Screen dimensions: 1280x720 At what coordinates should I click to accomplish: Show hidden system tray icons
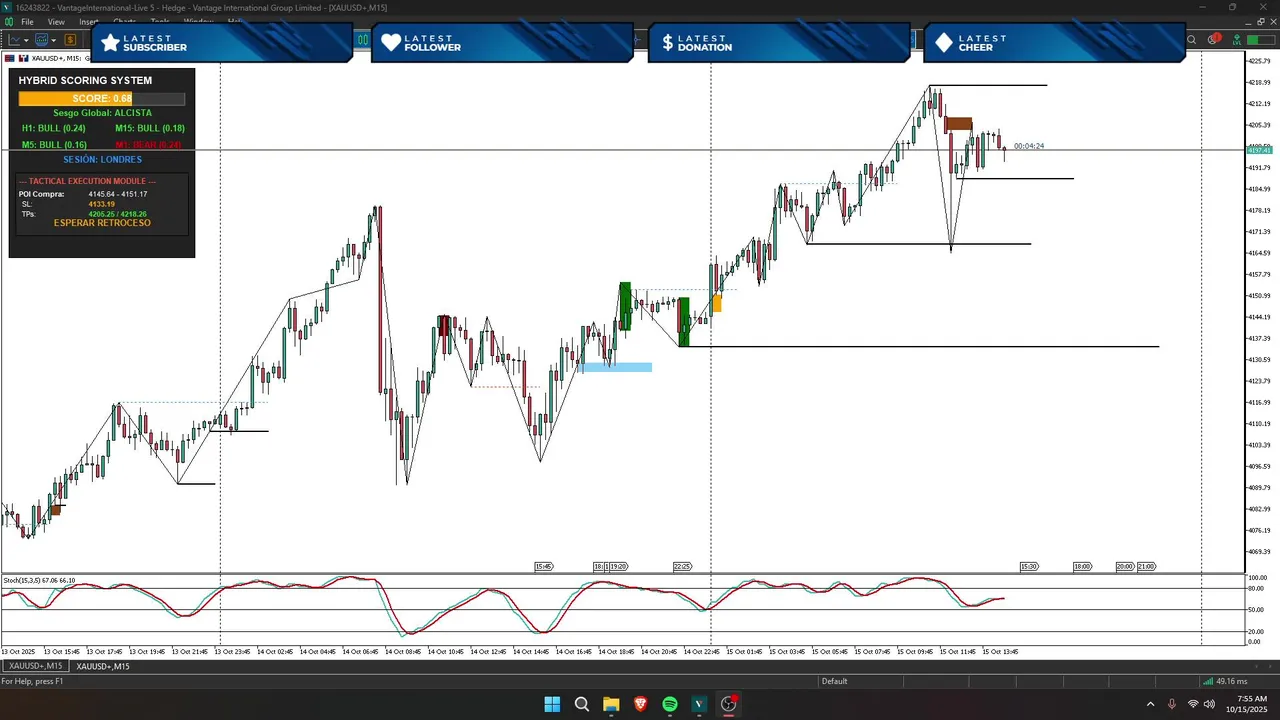tap(1150, 704)
